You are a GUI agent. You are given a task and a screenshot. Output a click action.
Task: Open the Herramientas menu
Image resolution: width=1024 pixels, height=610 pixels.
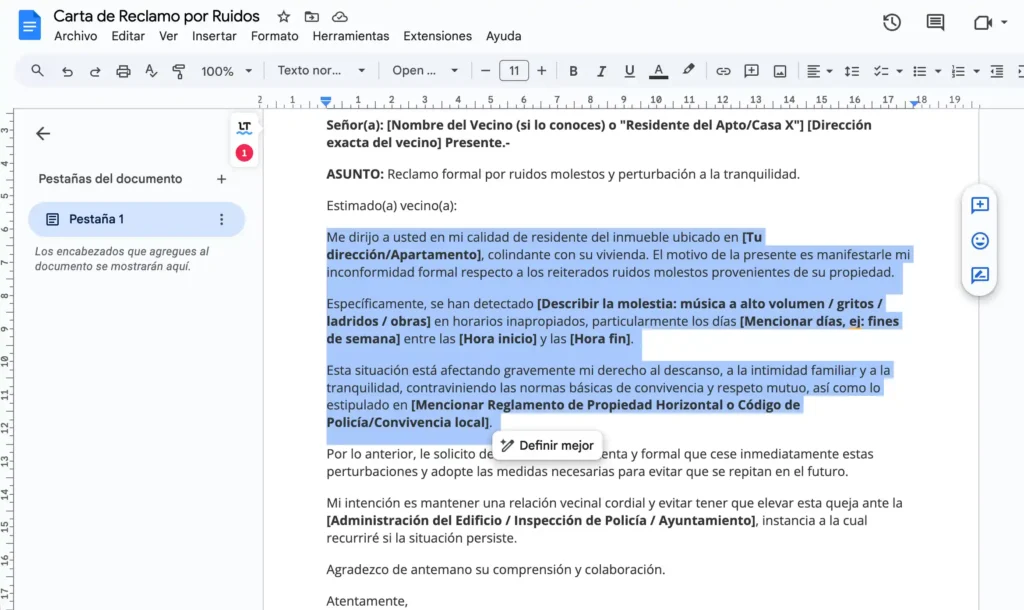[x=350, y=36]
